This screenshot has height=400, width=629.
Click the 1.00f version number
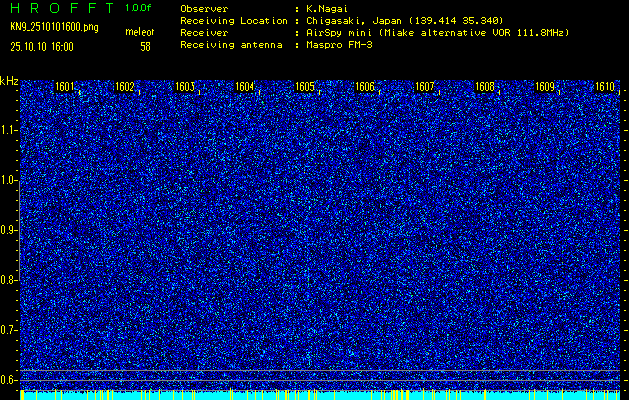tap(139, 8)
